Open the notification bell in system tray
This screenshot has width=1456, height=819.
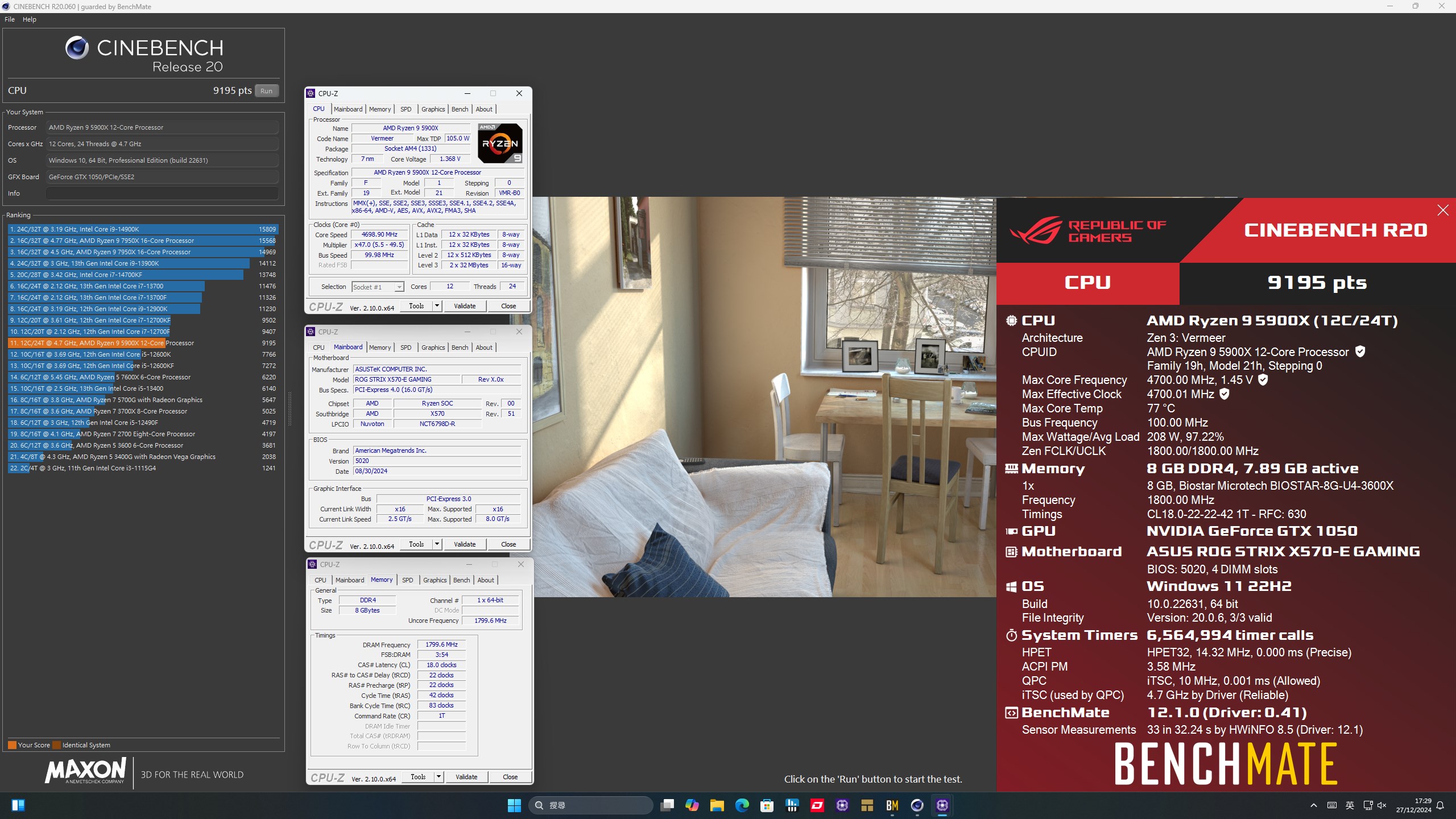(x=1440, y=805)
